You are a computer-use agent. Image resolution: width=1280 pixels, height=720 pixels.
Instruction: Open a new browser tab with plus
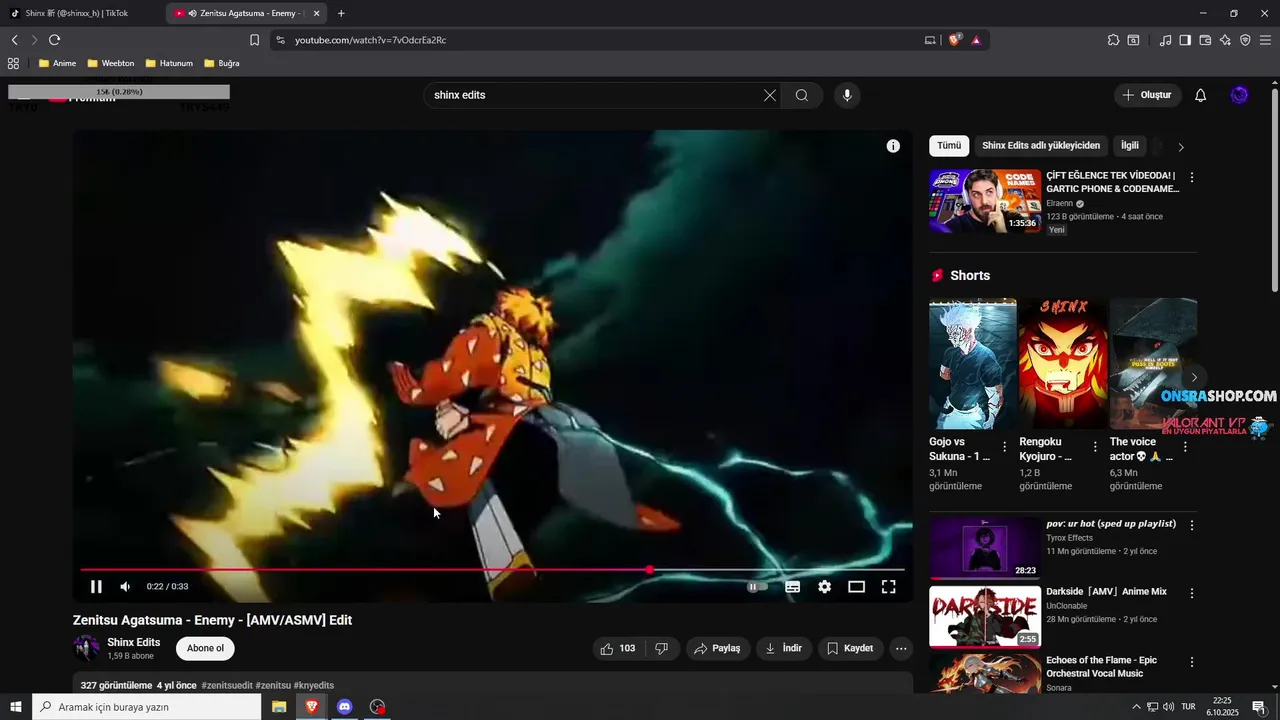coord(341,13)
